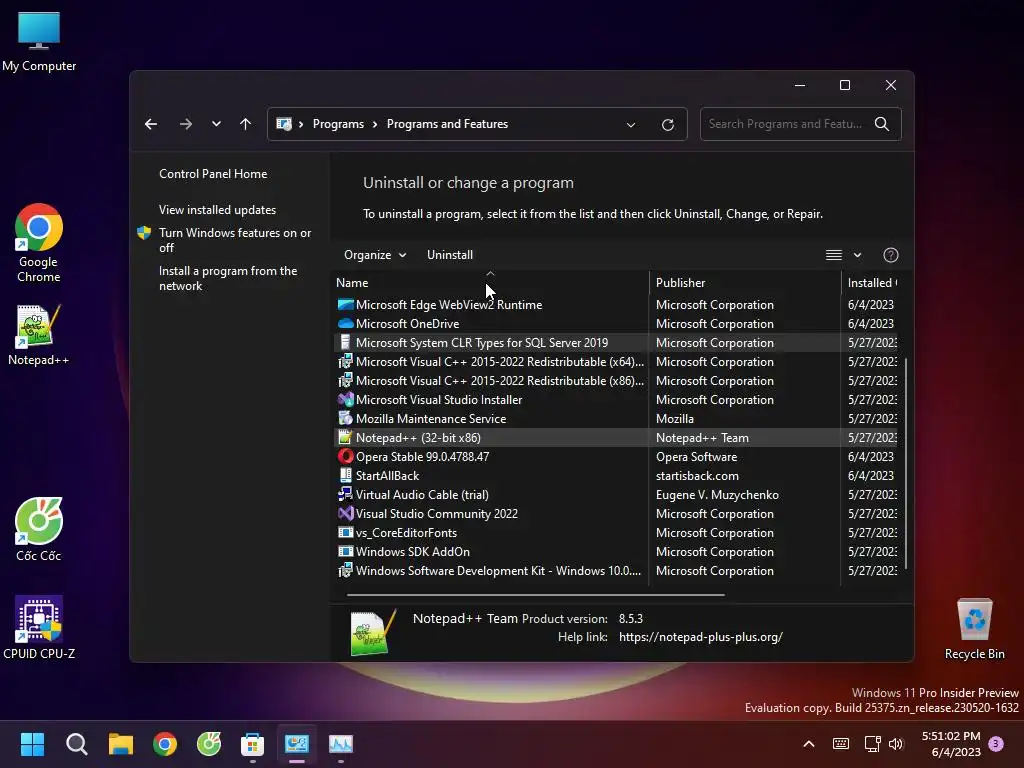Select Mozilla Maintenance Service entry
1024x768 pixels.
(616, 419)
